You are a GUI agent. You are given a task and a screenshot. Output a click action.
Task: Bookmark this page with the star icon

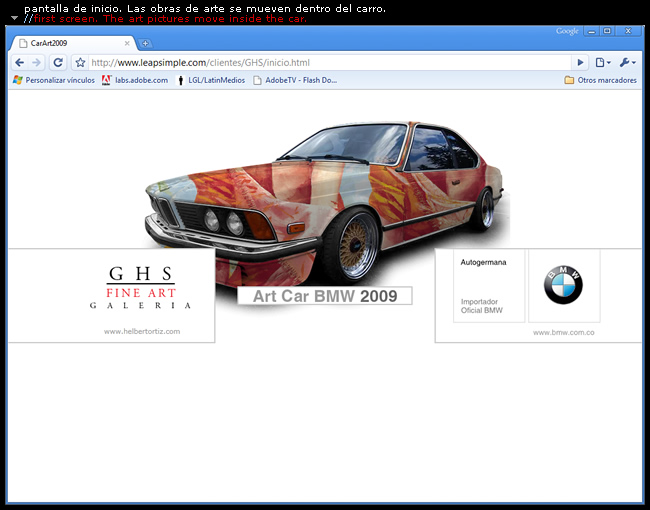pyautogui.click(x=80, y=62)
